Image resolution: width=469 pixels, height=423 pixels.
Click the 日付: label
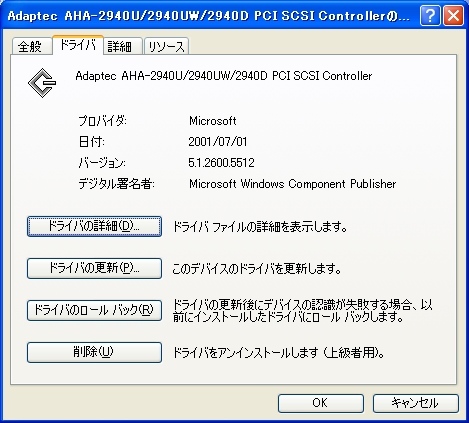[91, 142]
